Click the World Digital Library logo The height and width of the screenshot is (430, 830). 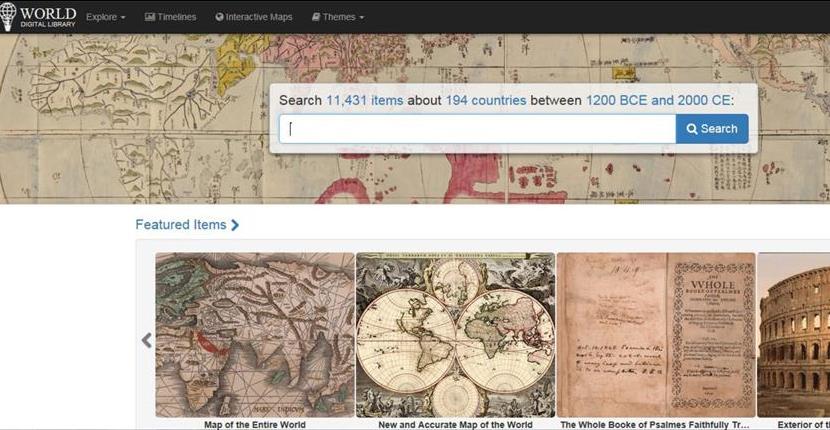tap(38, 16)
